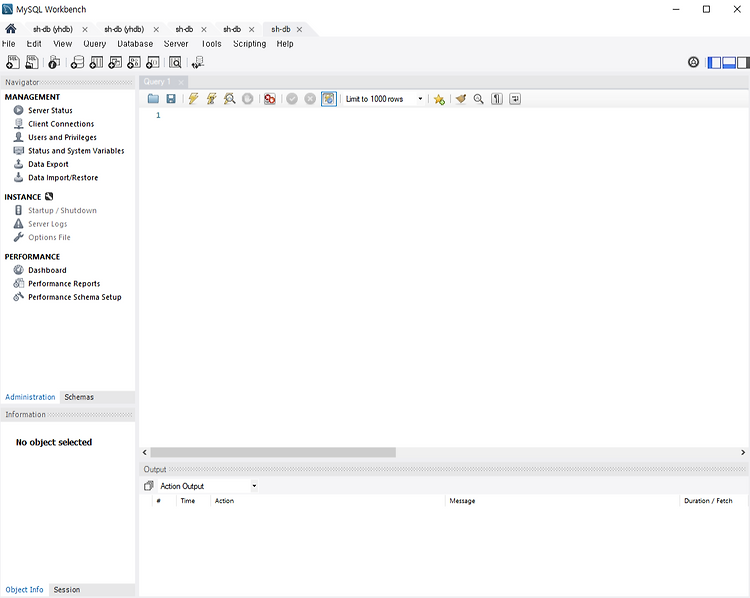The width and height of the screenshot is (750, 598).
Task: Open the File menu
Action: click(x=8, y=44)
